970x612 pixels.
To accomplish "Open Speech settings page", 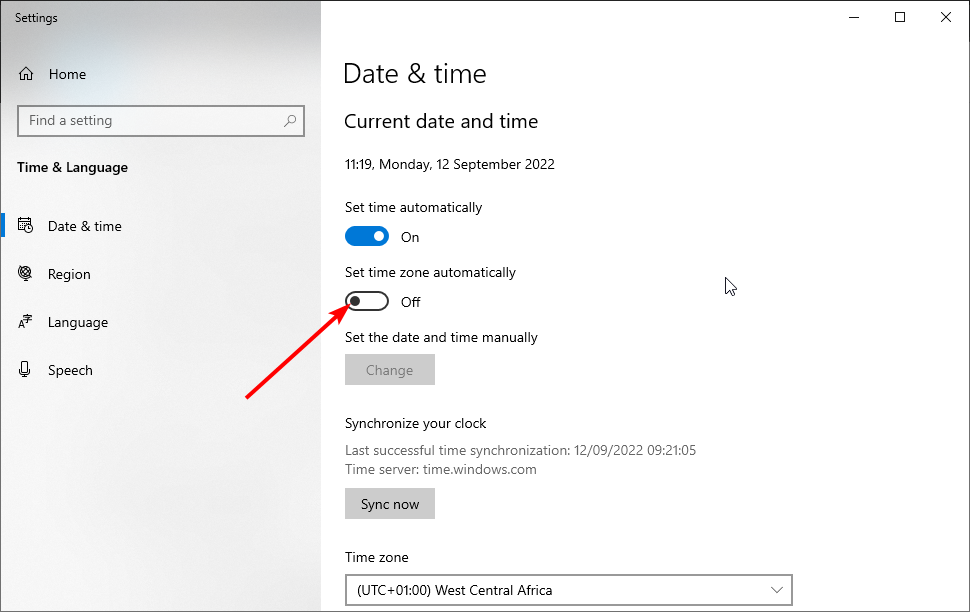I will point(70,370).
